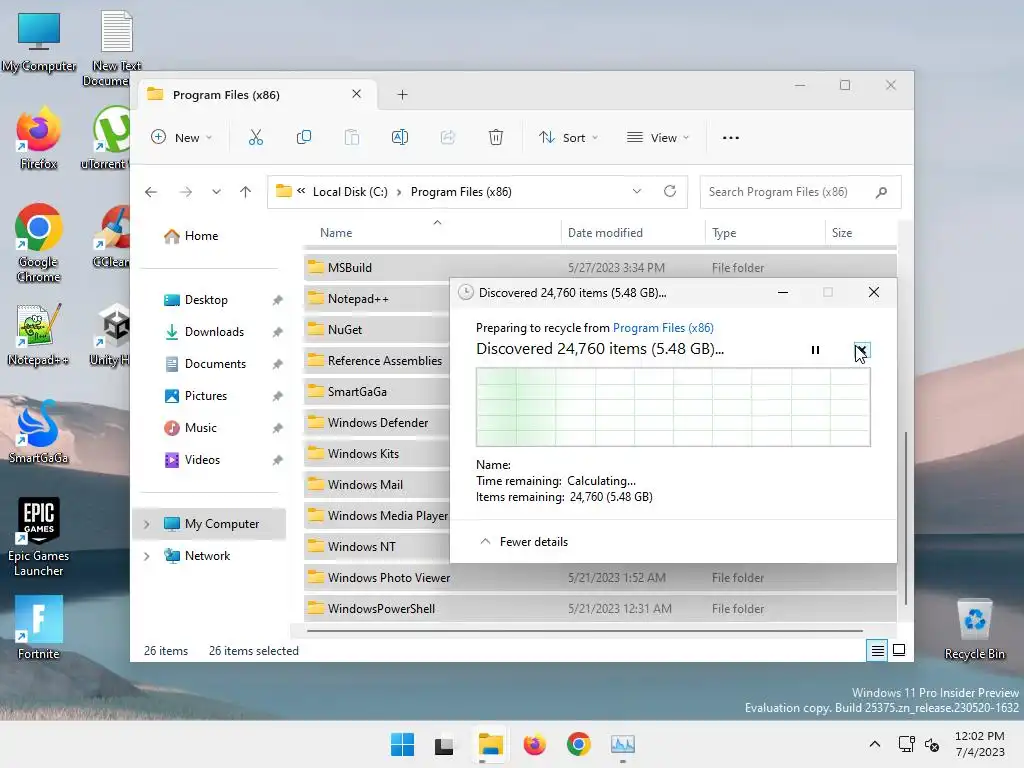The image size is (1024, 768).
Task: Click the Rename icon in toolbar
Action: pos(400,137)
